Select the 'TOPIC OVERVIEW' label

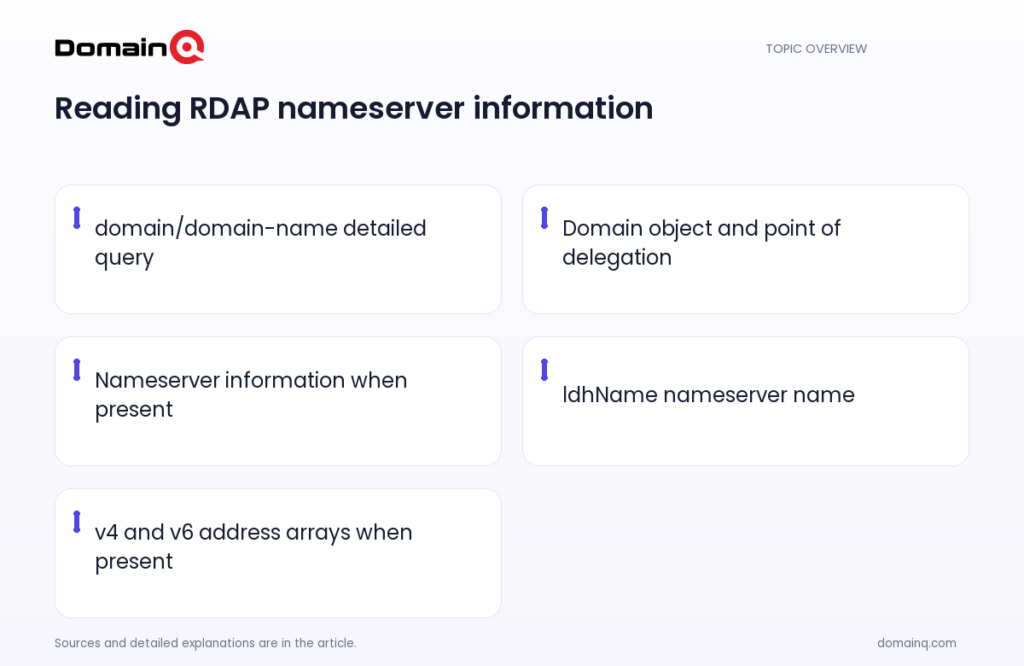(x=816, y=49)
